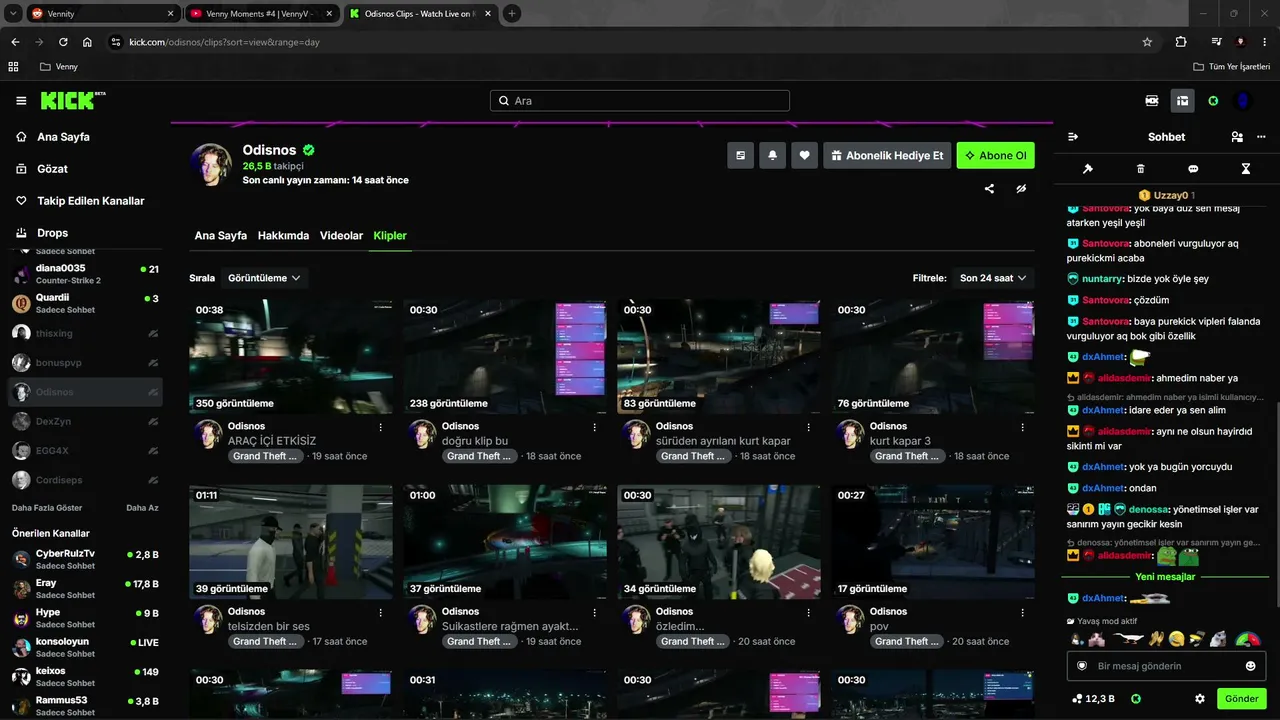Click the Ara search field
The height and width of the screenshot is (720, 1280).
[x=640, y=101]
